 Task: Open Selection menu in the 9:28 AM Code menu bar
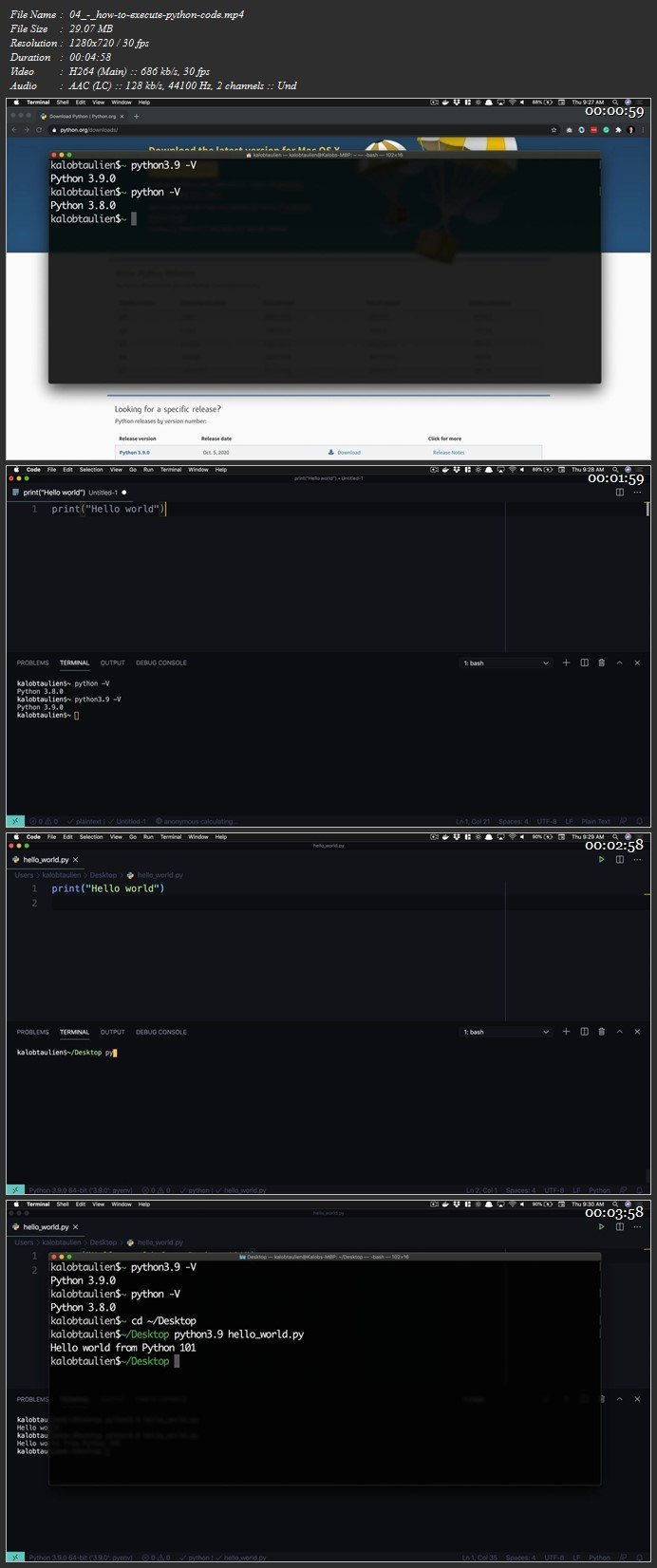91,469
